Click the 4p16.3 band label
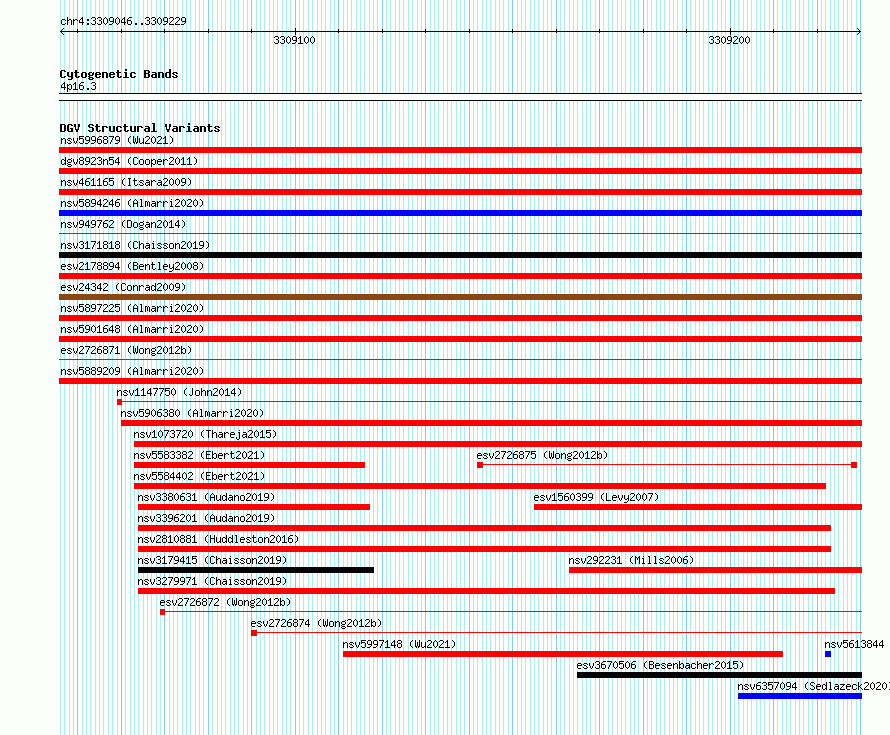 click(x=78, y=86)
